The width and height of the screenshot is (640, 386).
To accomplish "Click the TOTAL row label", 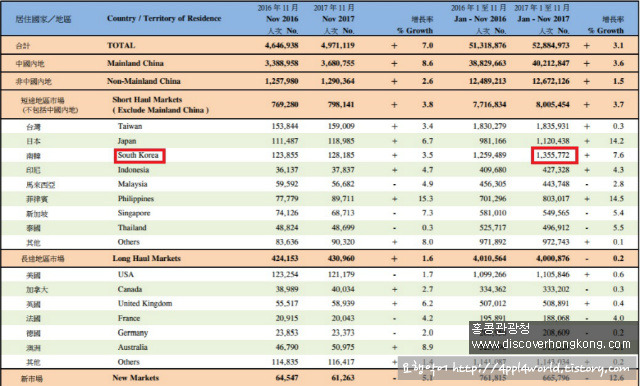I will point(121,45).
